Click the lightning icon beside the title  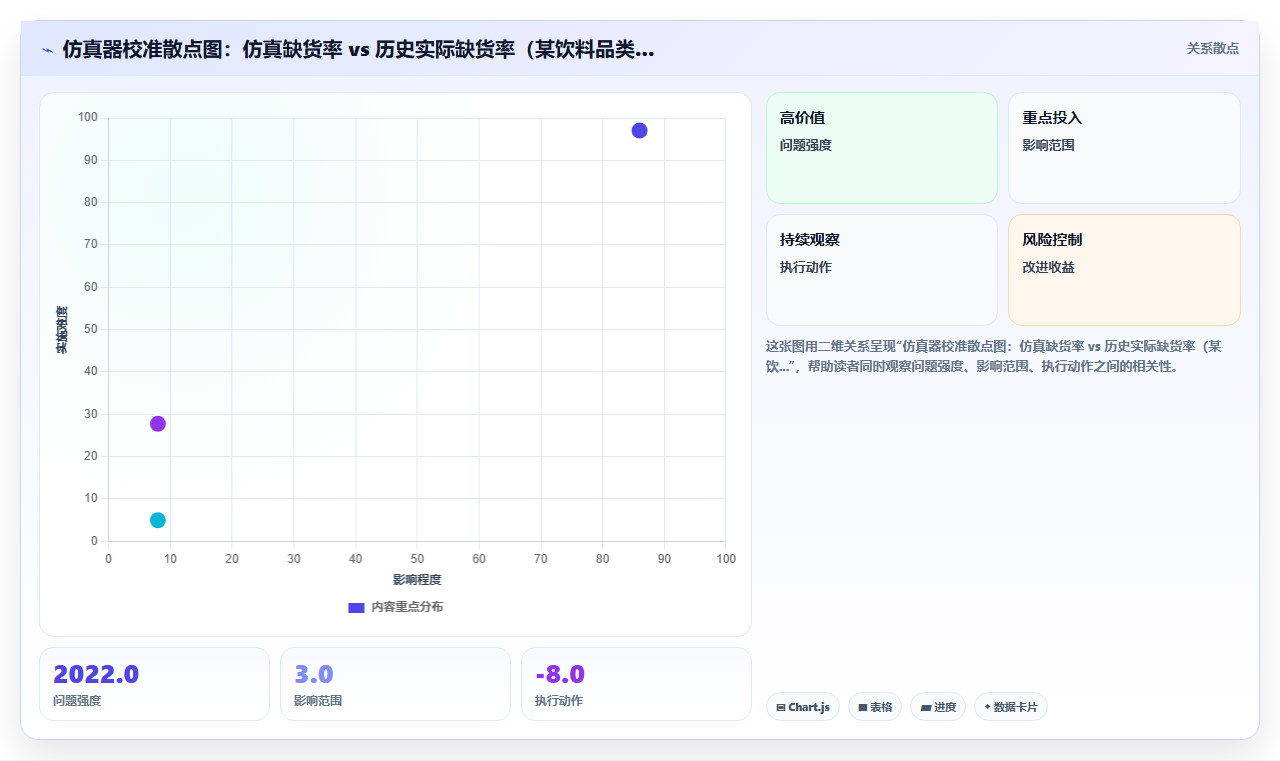(47, 50)
